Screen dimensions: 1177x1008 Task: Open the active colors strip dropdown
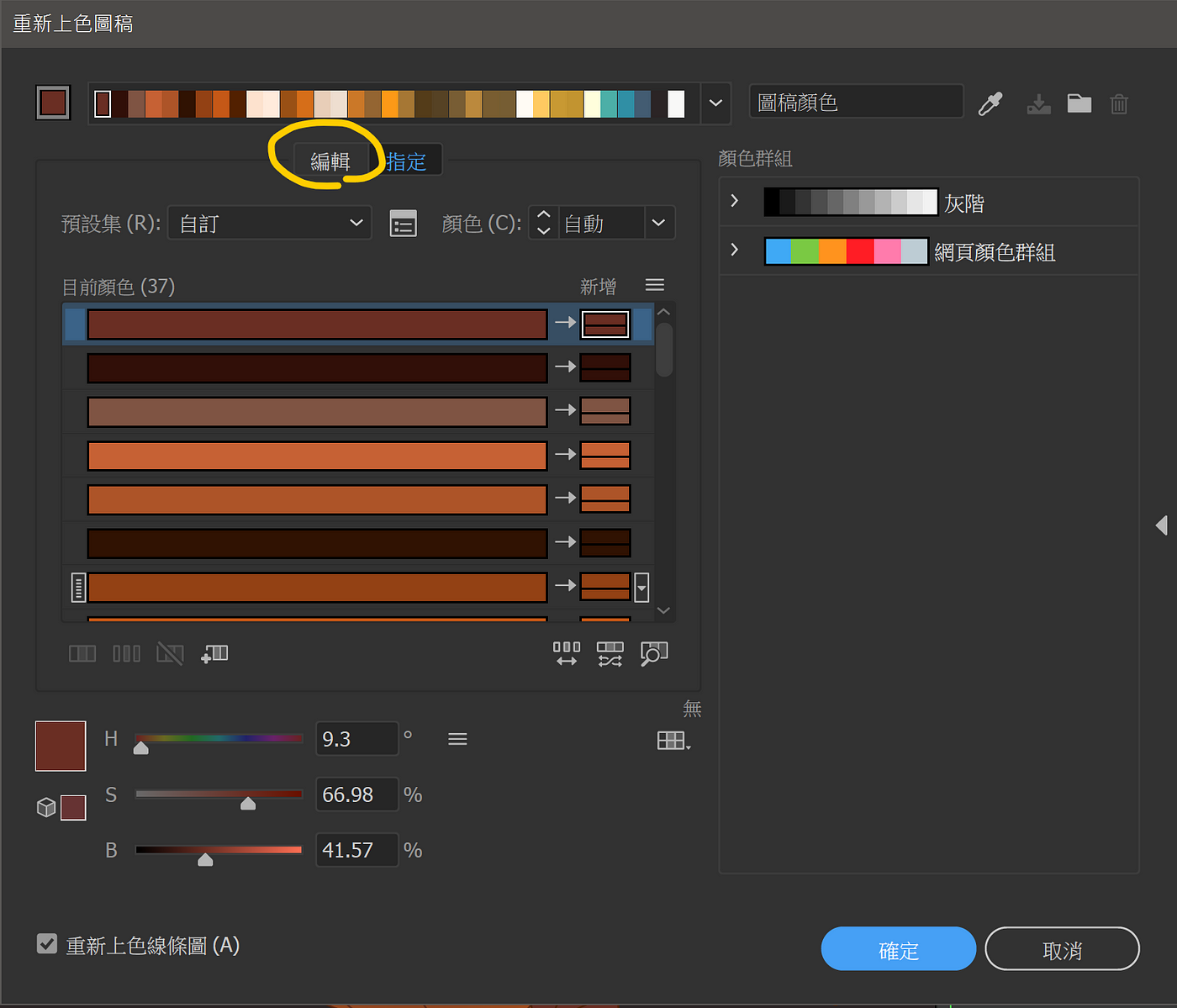point(715,103)
